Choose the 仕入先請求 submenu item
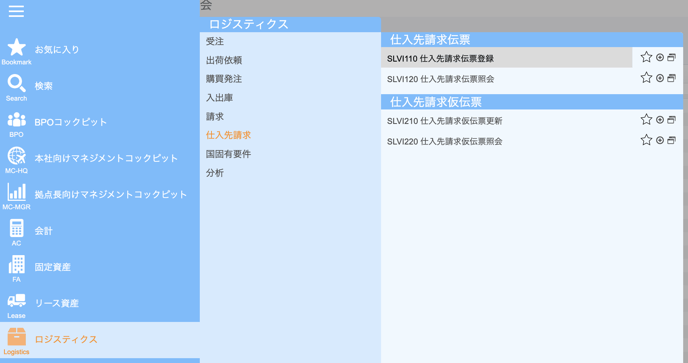 (228, 135)
